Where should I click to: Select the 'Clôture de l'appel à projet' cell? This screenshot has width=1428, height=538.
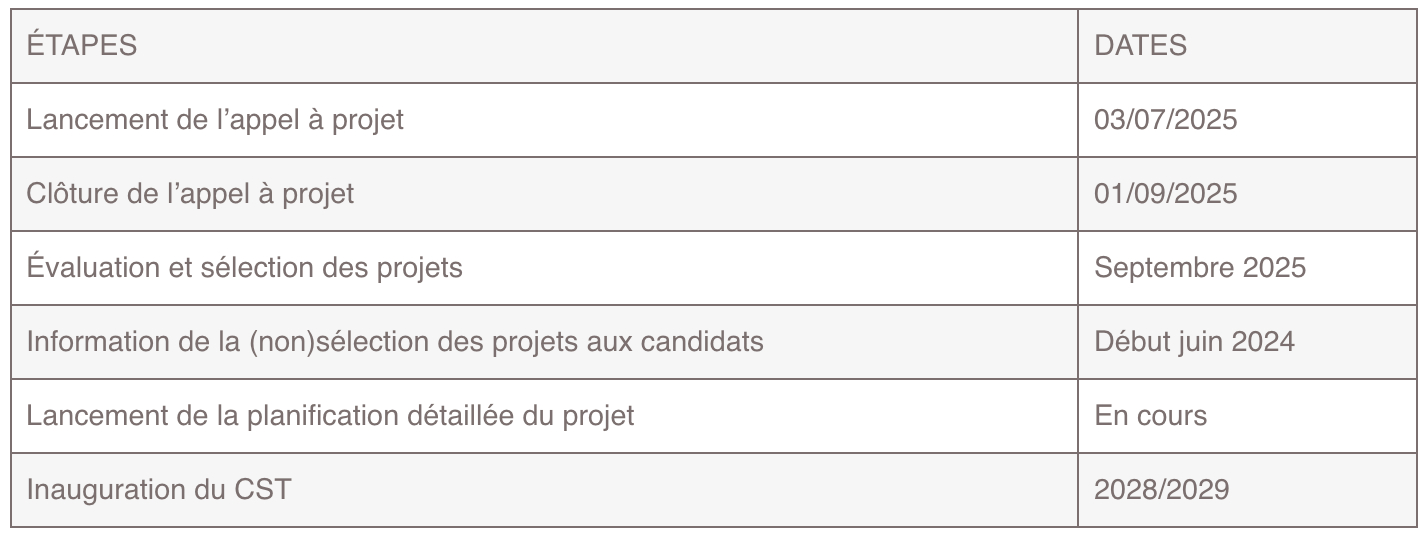click(190, 194)
